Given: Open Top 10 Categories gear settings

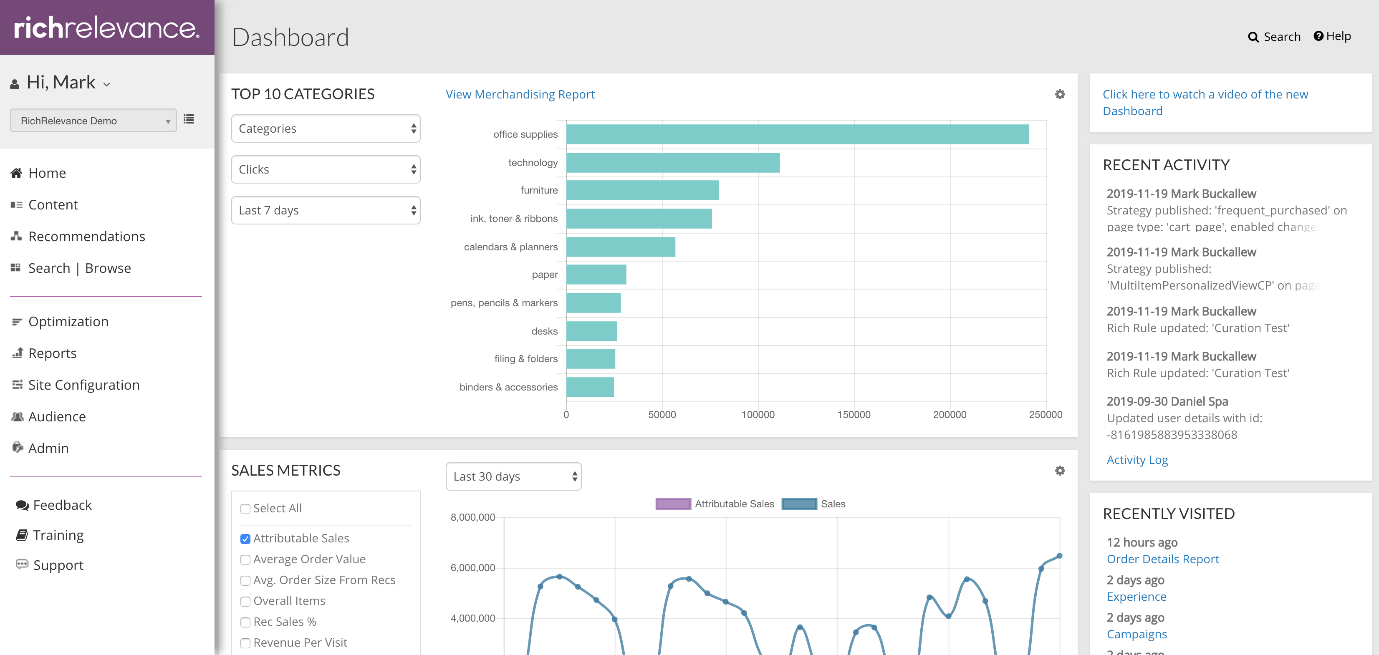Looking at the screenshot, I should point(1060,94).
